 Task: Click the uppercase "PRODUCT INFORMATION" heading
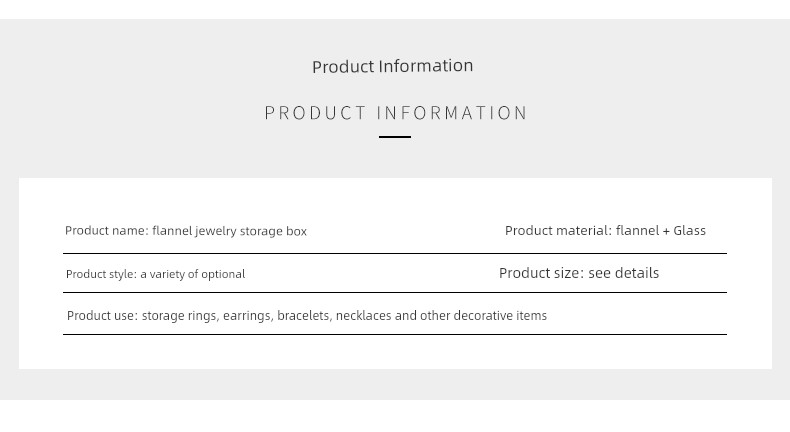[x=396, y=112]
